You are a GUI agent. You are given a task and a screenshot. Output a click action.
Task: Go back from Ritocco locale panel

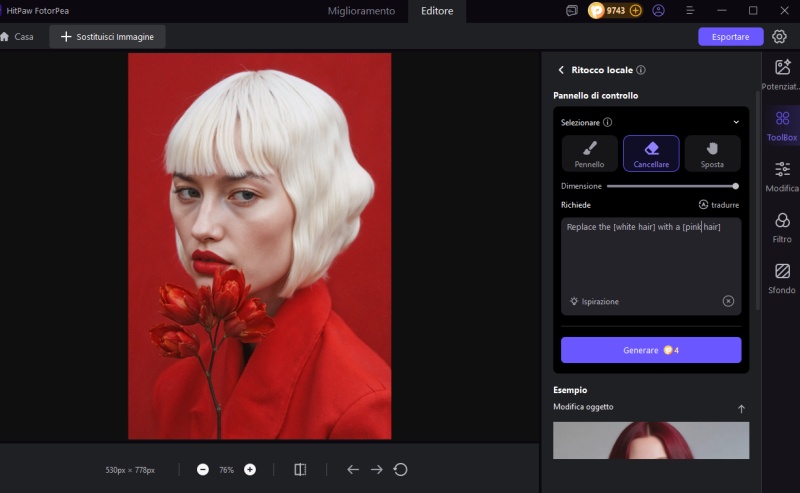(x=560, y=70)
